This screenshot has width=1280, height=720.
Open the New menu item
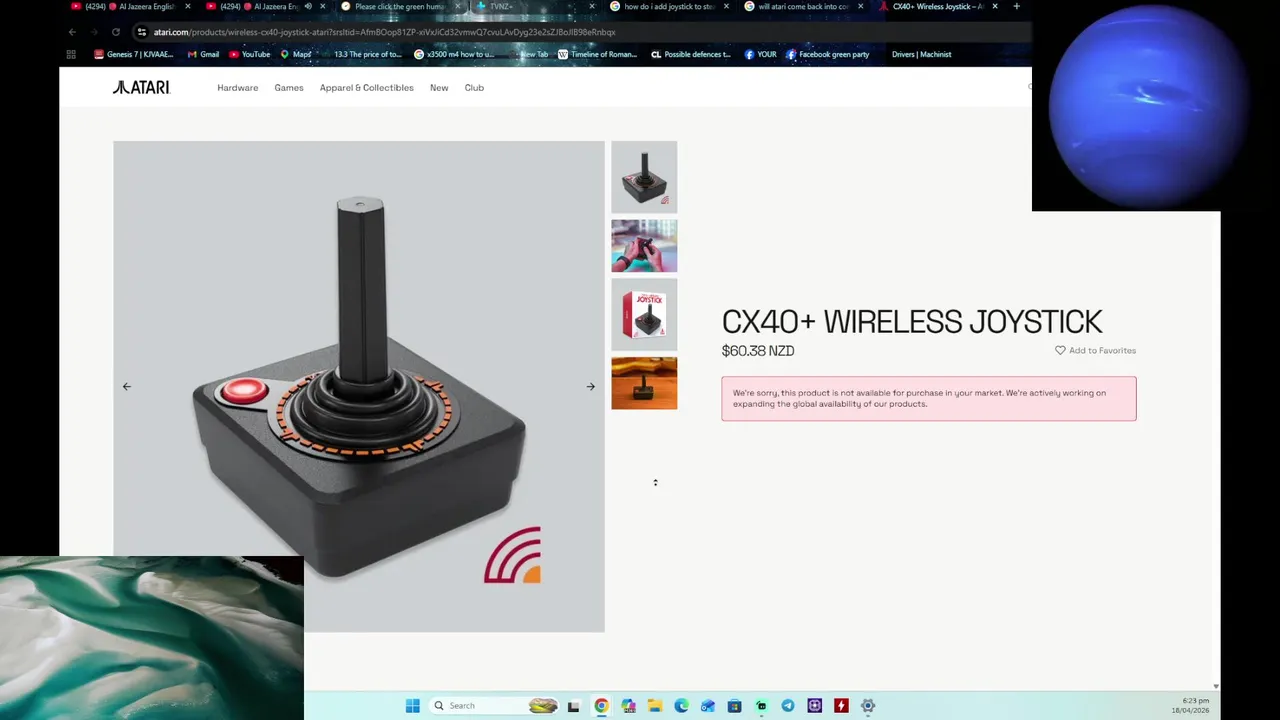click(439, 88)
